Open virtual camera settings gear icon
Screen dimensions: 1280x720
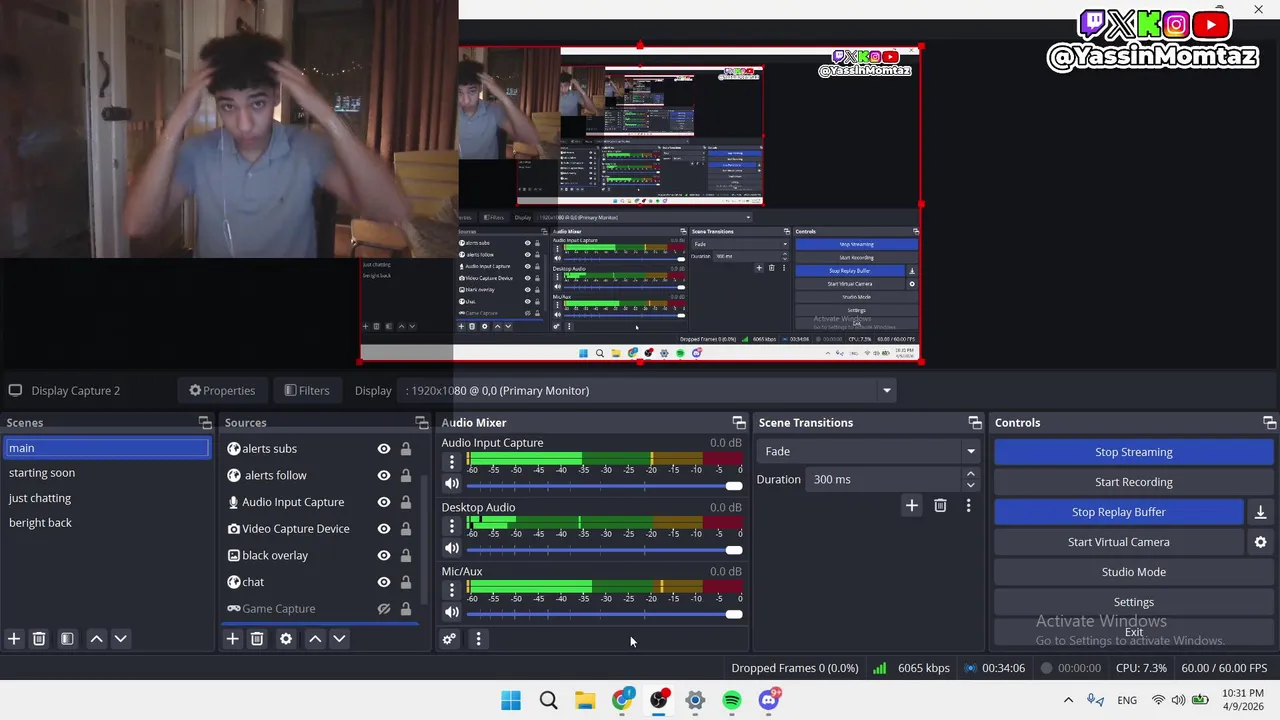(x=1260, y=542)
